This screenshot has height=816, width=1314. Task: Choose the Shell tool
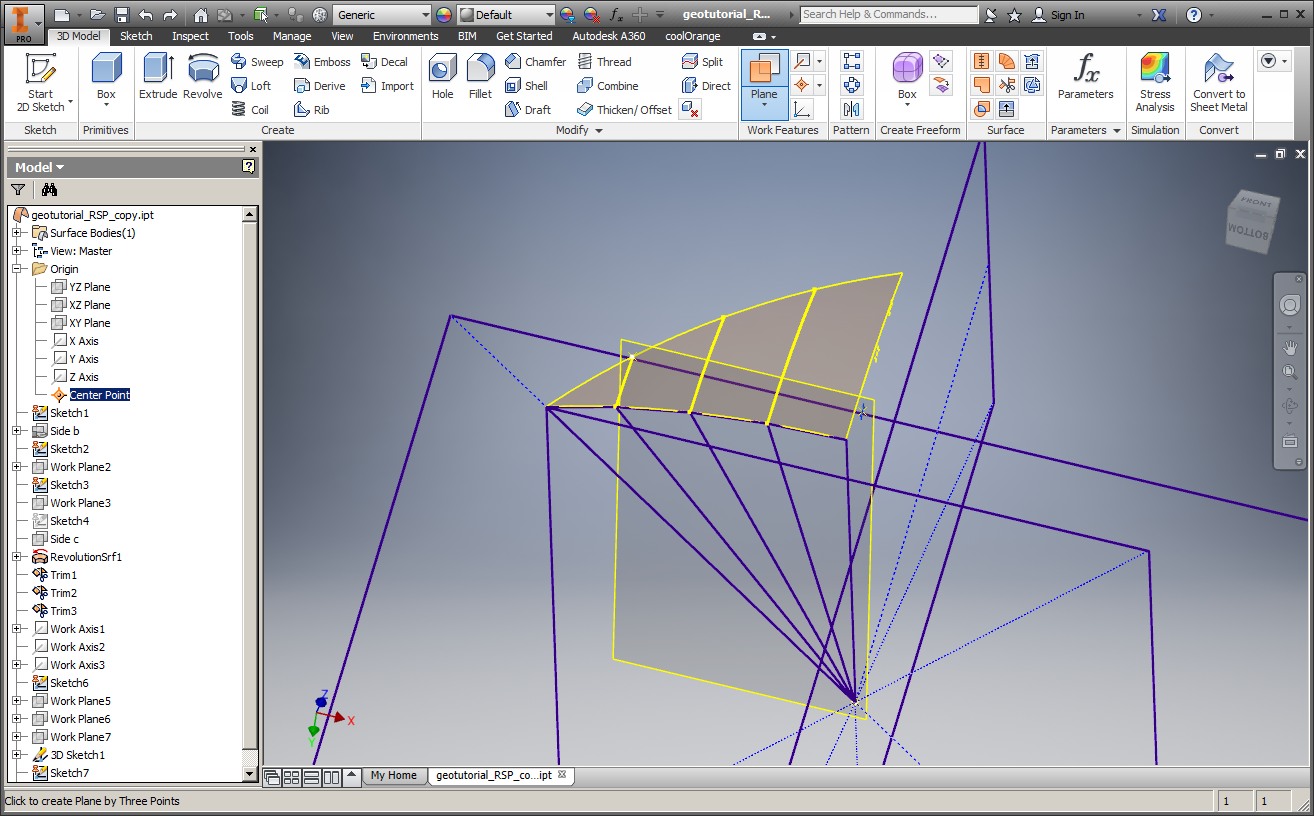(527, 86)
